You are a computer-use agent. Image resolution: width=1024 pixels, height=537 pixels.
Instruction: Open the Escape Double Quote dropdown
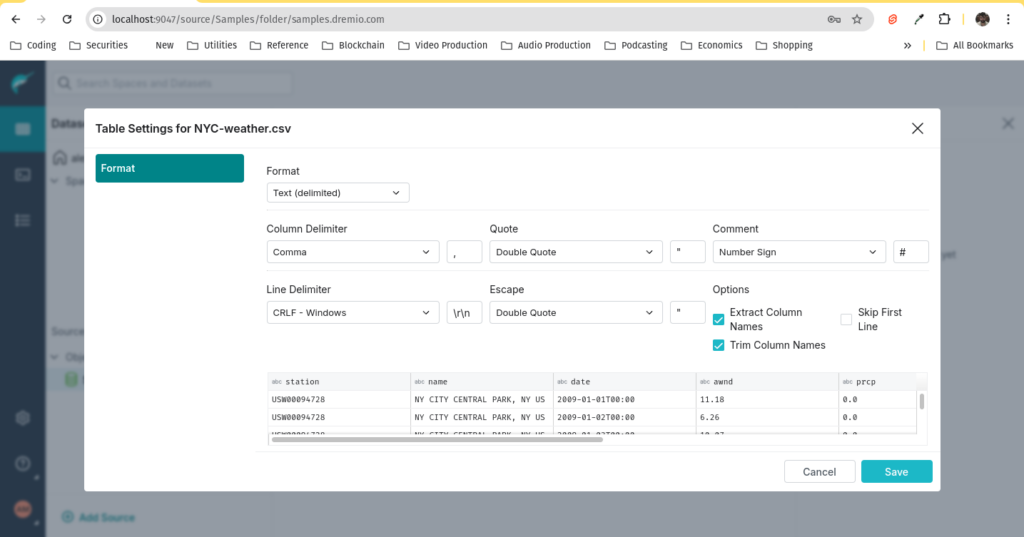click(x=576, y=312)
